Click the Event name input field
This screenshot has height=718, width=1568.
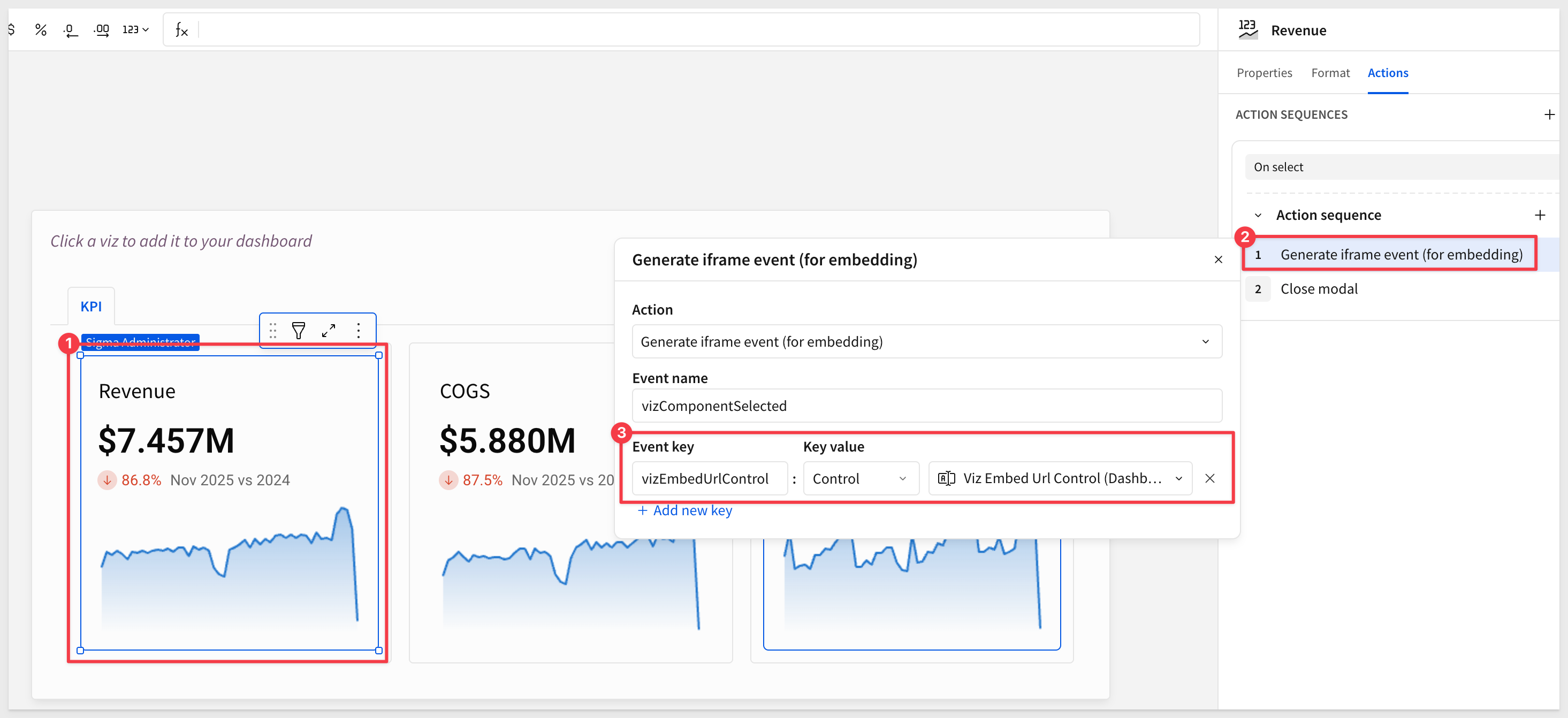click(x=926, y=406)
